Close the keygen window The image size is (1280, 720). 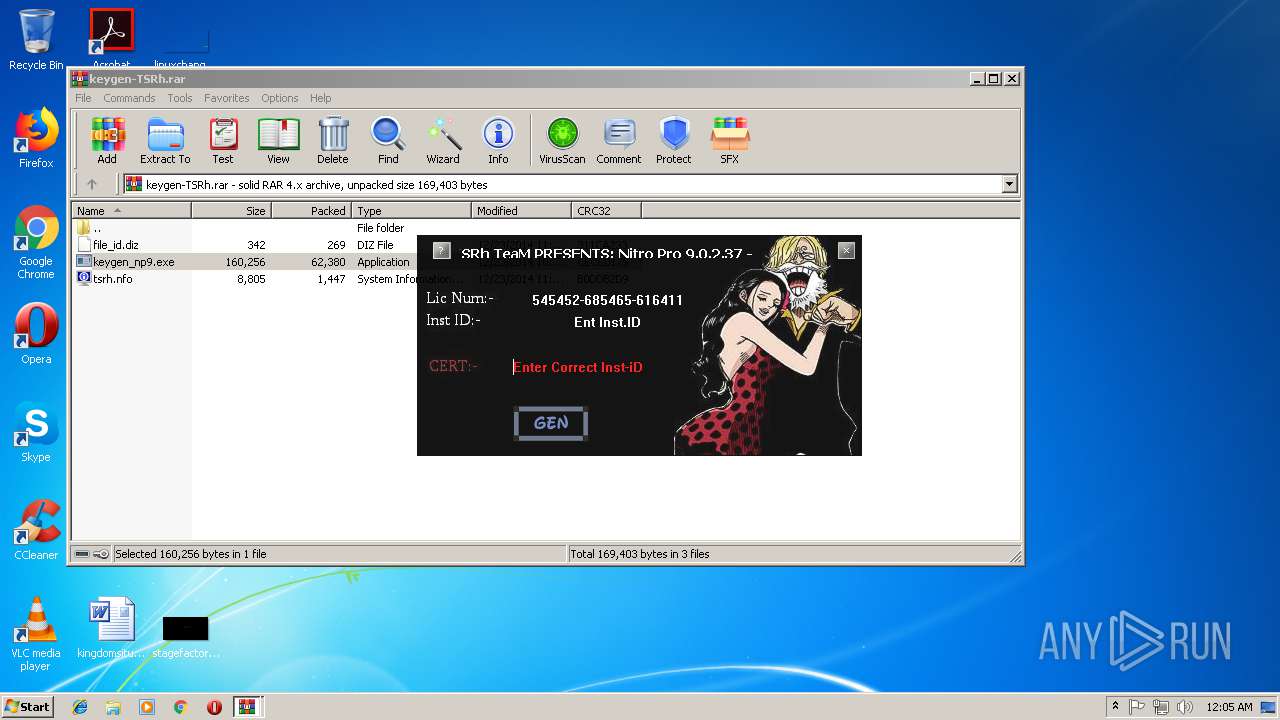coord(846,251)
